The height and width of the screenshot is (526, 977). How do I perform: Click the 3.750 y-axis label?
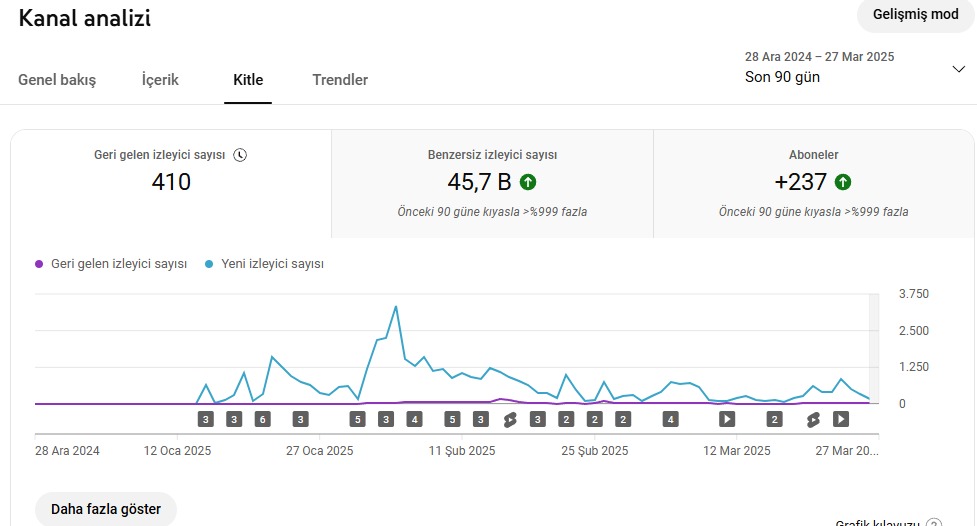(913, 294)
